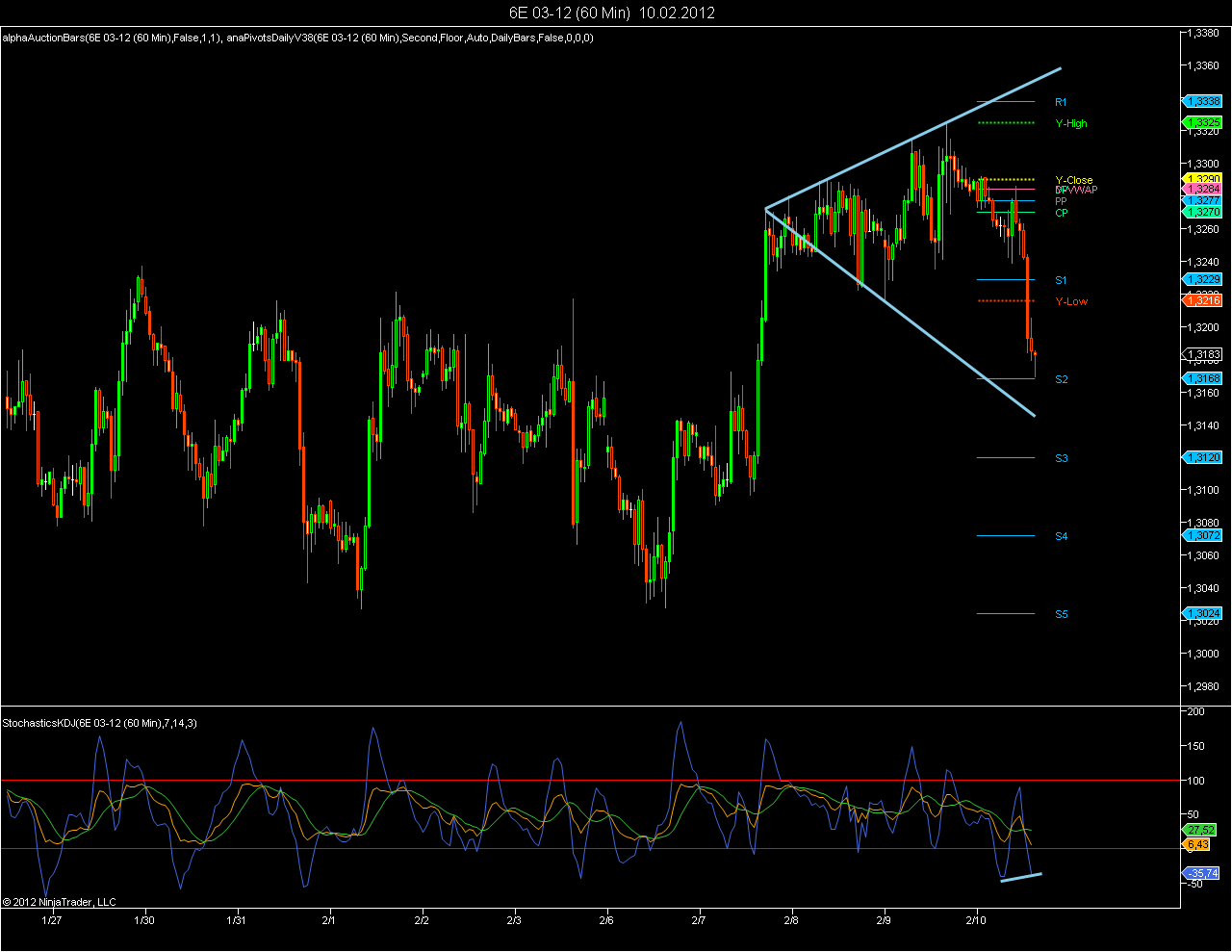Select the 1,3120 price marker

click(x=1202, y=457)
